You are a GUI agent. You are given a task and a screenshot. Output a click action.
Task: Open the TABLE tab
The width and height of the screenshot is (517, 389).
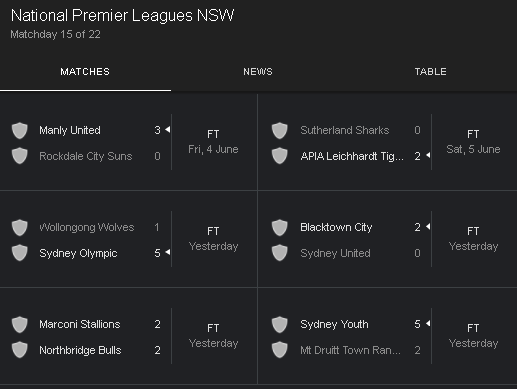(430, 72)
